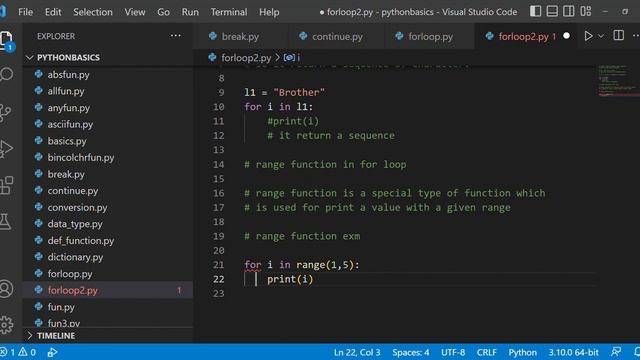Open the Extensions view

(6, 185)
